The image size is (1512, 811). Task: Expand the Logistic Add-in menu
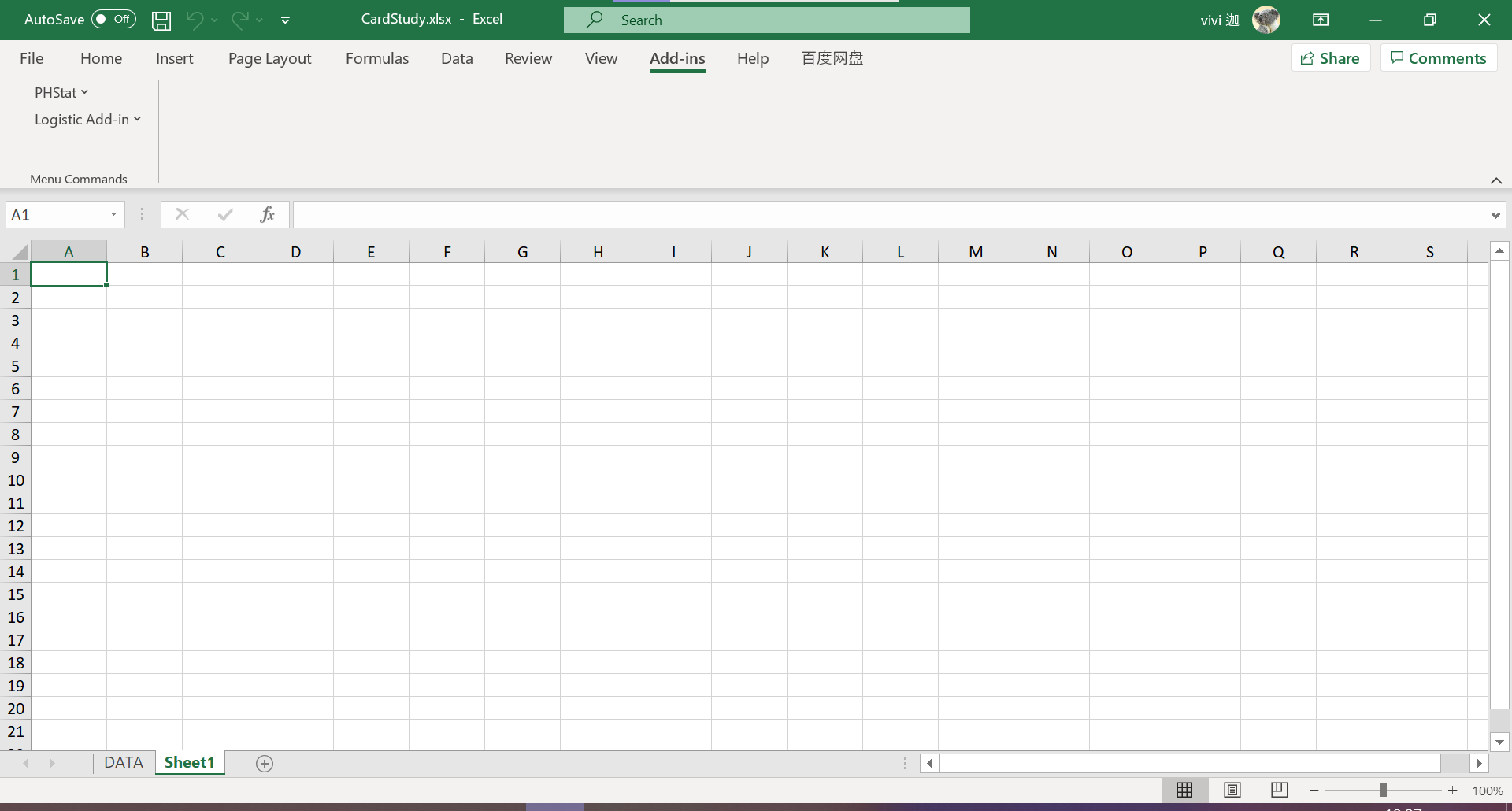click(x=87, y=119)
